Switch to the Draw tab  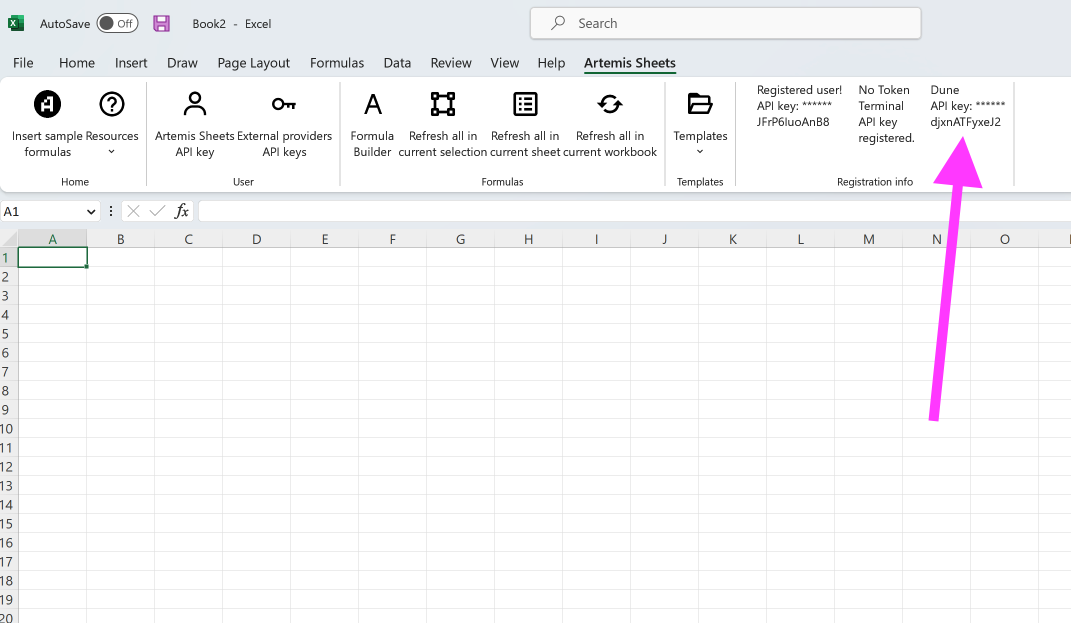(182, 63)
